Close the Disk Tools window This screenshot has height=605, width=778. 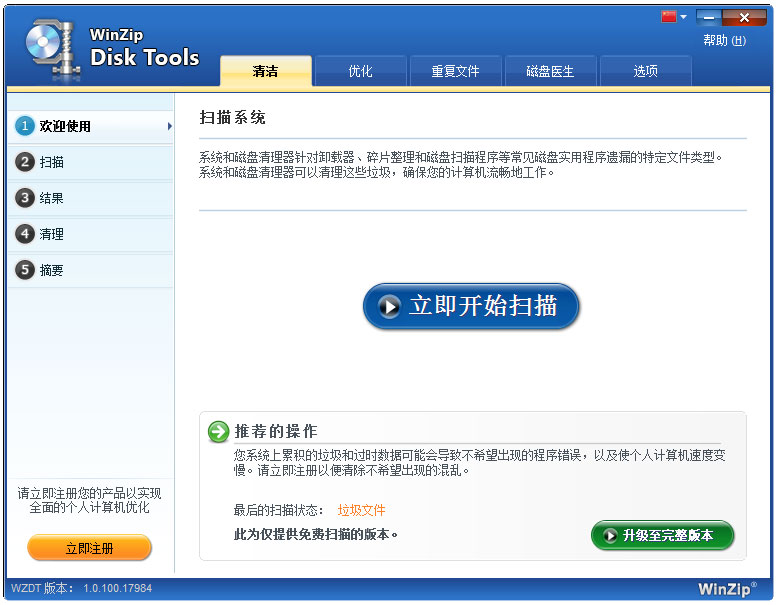pos(744,18)
